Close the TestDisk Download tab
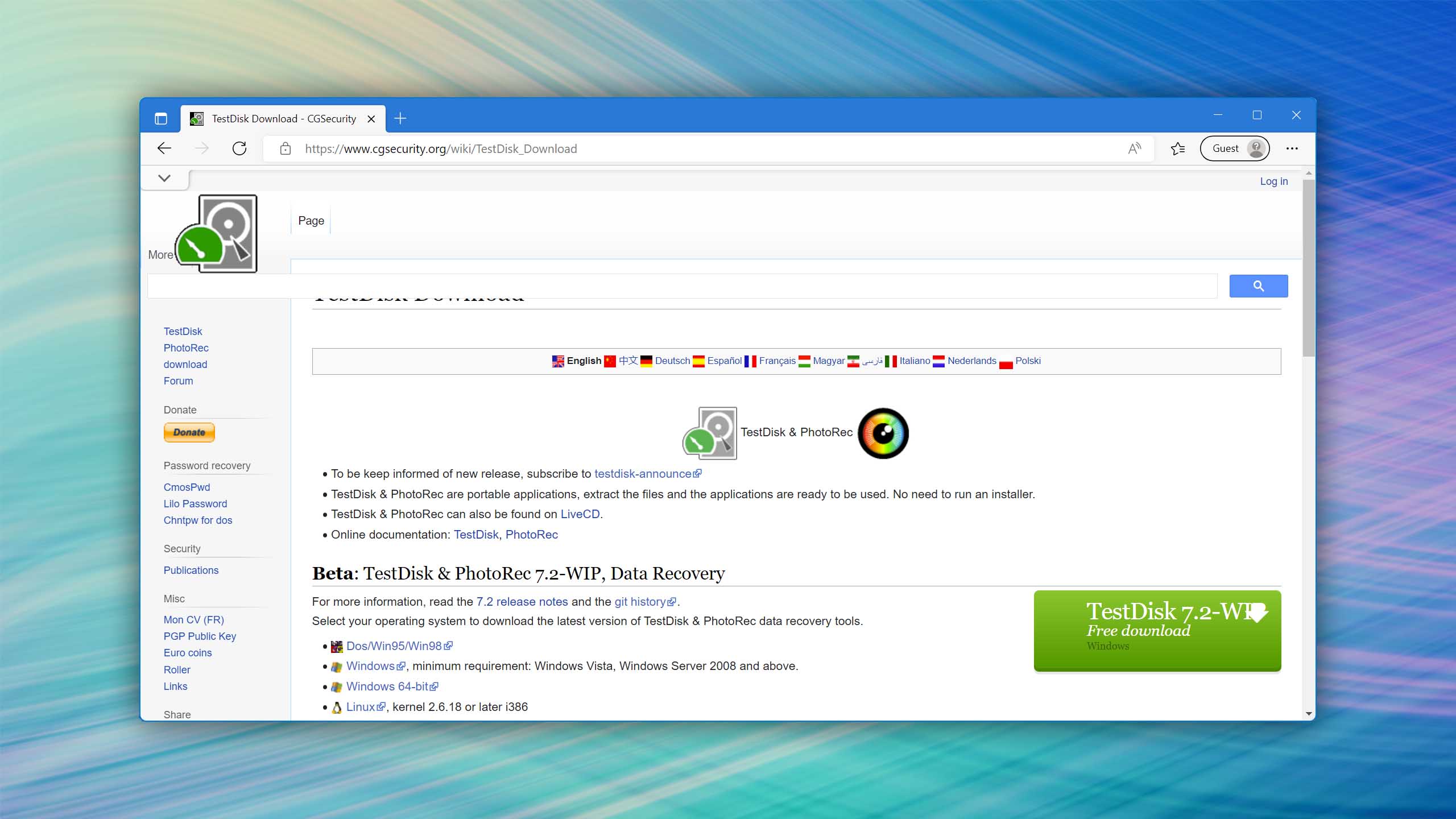 [x=371, y=119]
